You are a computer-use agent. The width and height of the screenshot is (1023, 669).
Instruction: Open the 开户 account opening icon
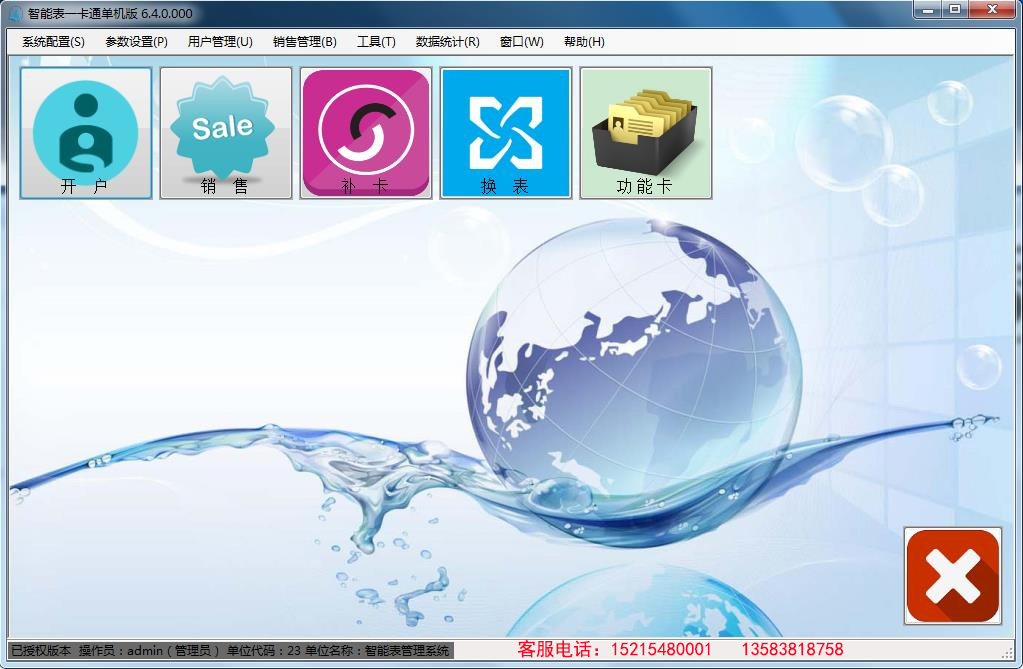[86, 133]
